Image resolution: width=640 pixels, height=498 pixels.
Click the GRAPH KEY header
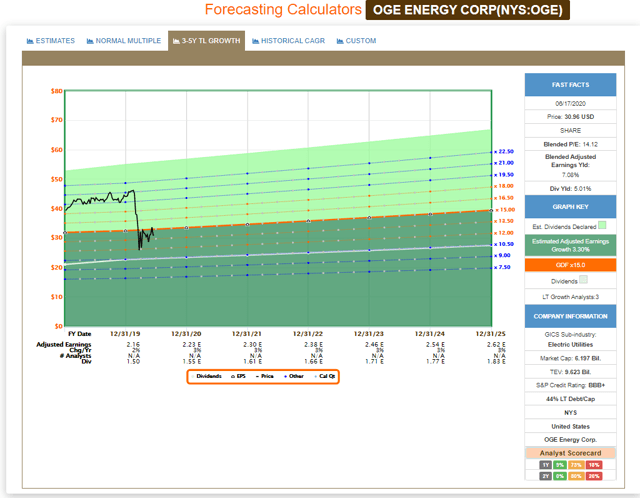tap(570, 207)
